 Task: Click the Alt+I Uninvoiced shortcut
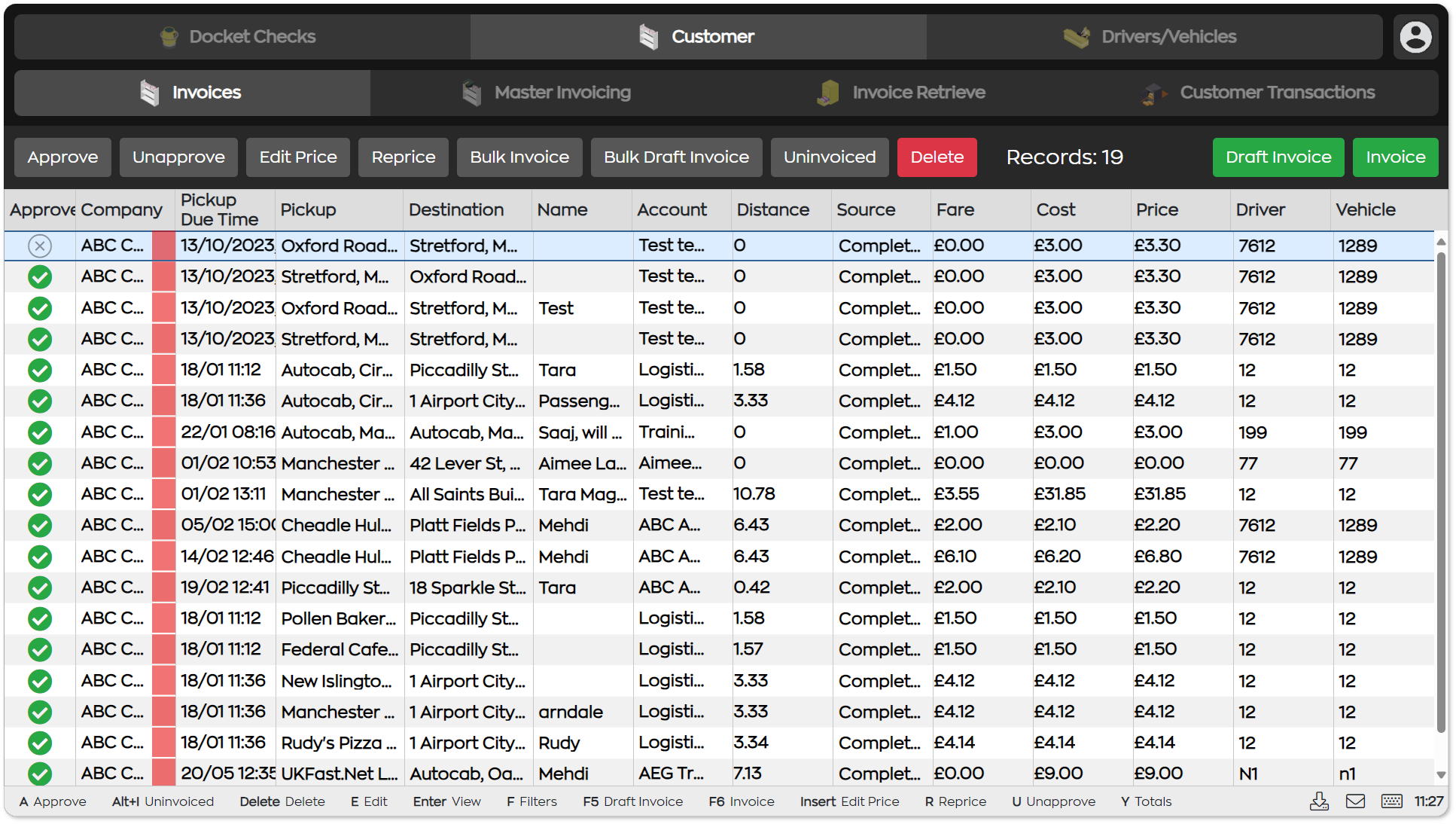coord(163,801)
